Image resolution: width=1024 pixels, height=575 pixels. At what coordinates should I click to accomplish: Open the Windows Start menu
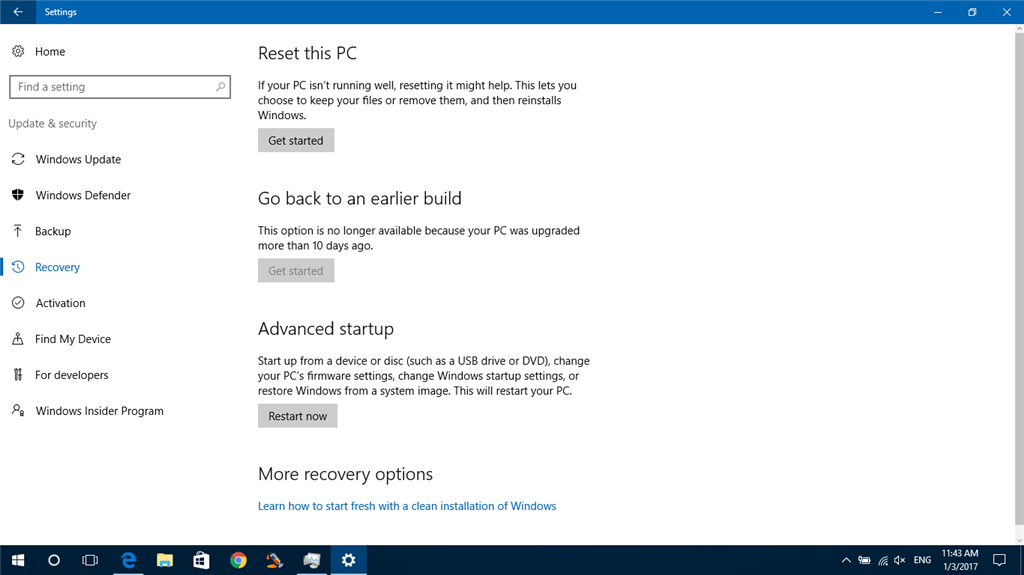coord(18,560)
